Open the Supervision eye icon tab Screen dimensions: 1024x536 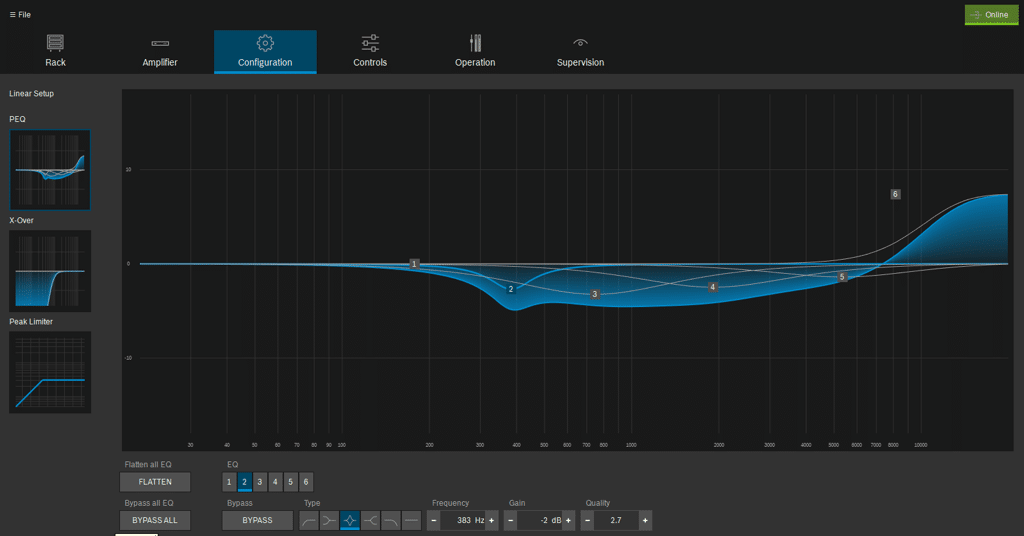pyautogui.click(x=580, y=43)
